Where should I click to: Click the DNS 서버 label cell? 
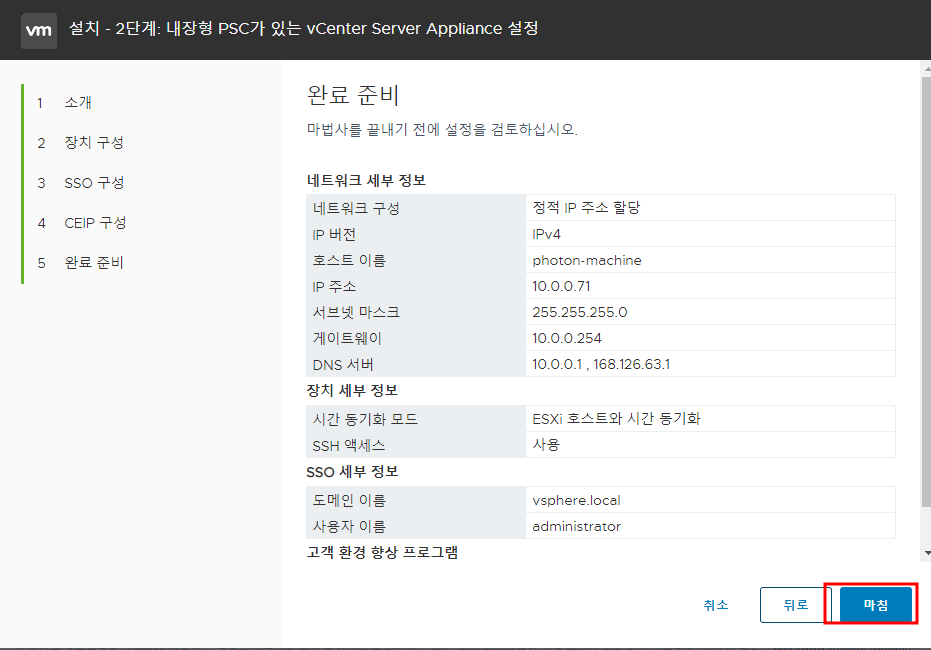tap(416, 364)
